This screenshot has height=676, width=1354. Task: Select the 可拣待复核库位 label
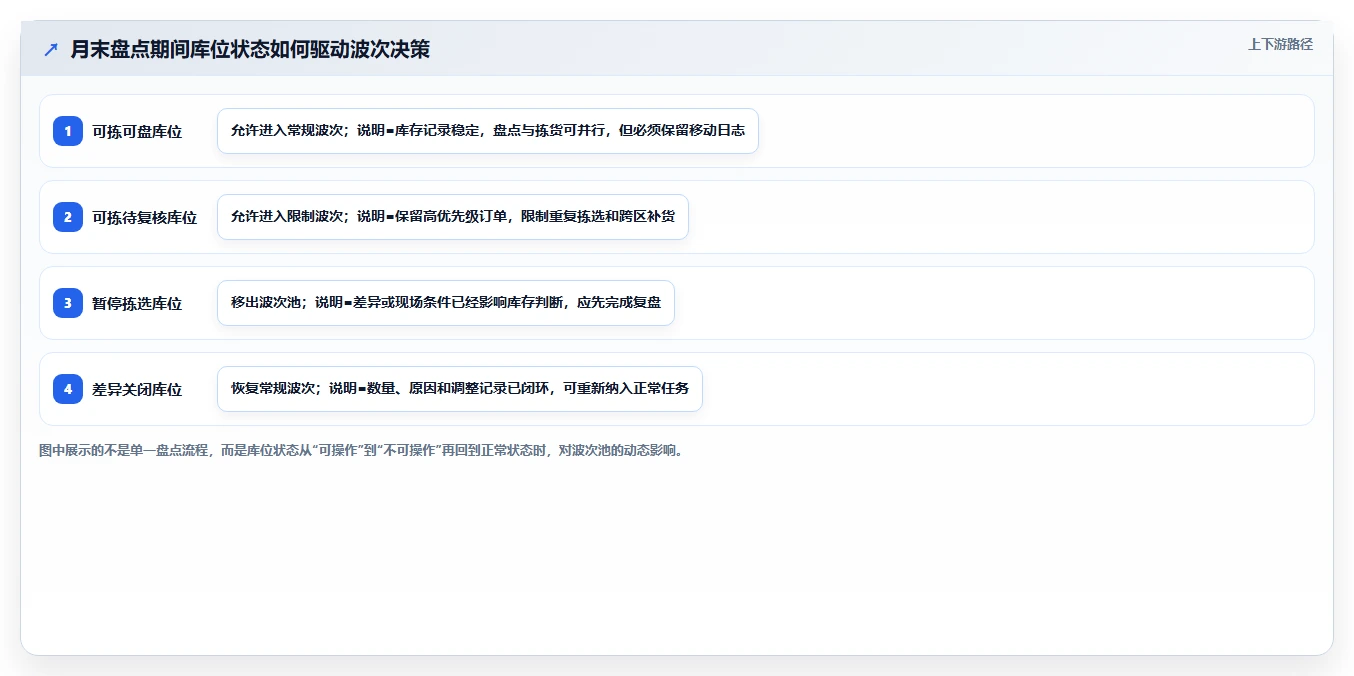pos(145,217)
